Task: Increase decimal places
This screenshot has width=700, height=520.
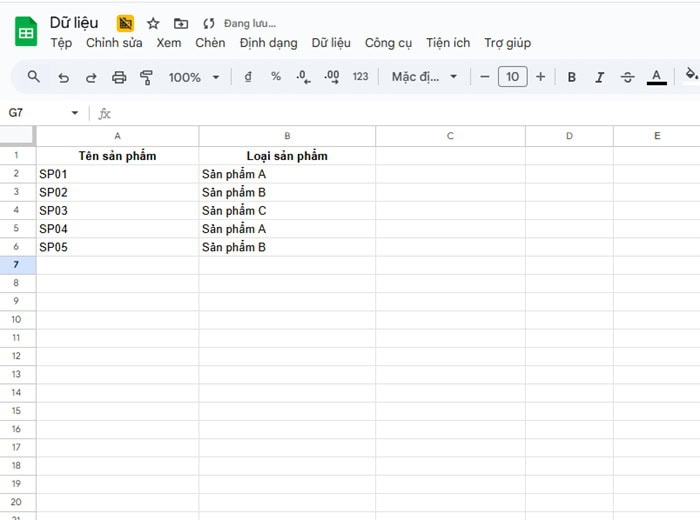Action: click(332, 77)
